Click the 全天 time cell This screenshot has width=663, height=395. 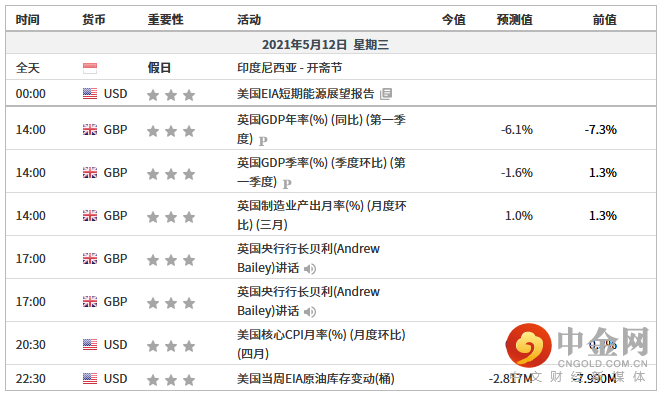27,68
